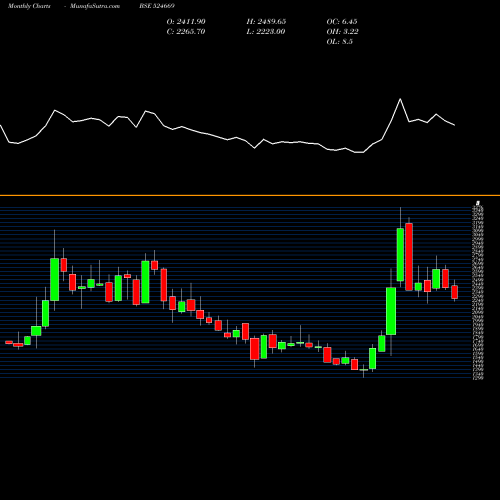The height and width of the screenshot is (500, 500).
Task: Click the low value L: 2223.00
Action: (266, 32)
